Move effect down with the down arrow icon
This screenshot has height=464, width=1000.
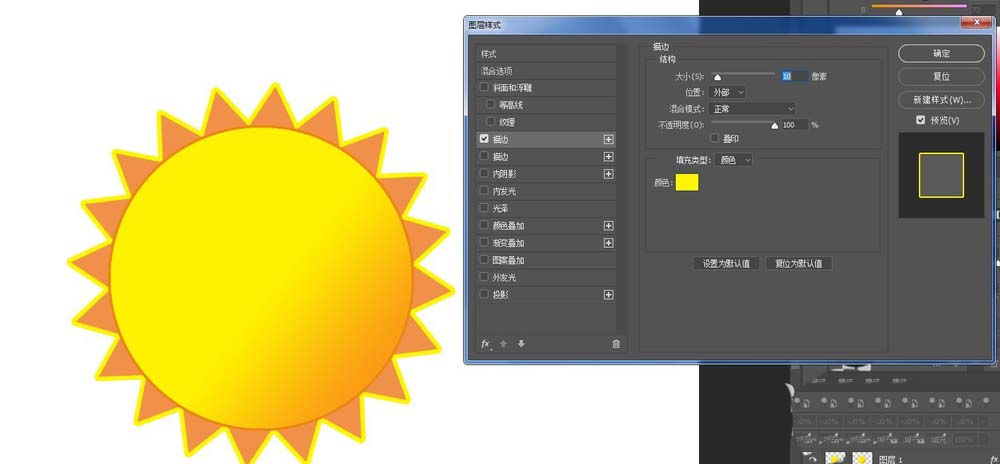pos(521,344)
